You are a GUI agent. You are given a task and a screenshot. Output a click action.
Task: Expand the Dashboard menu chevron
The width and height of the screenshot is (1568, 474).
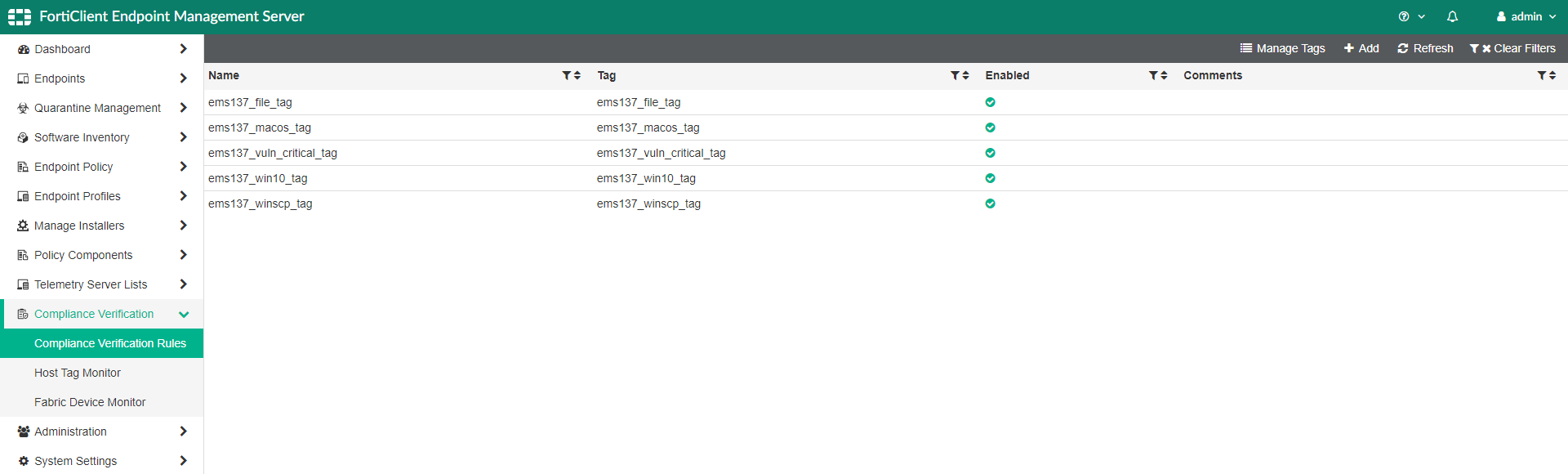(x=183, y=49)
